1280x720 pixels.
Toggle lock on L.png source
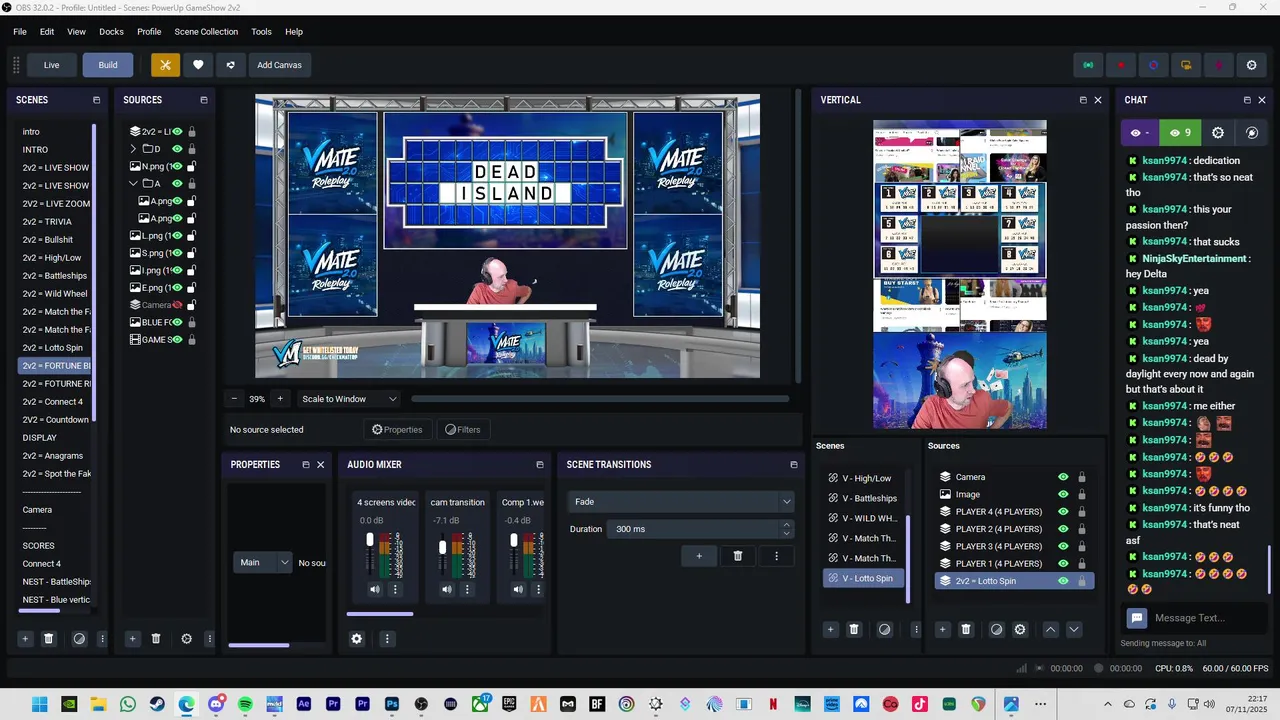pos(191,236)
